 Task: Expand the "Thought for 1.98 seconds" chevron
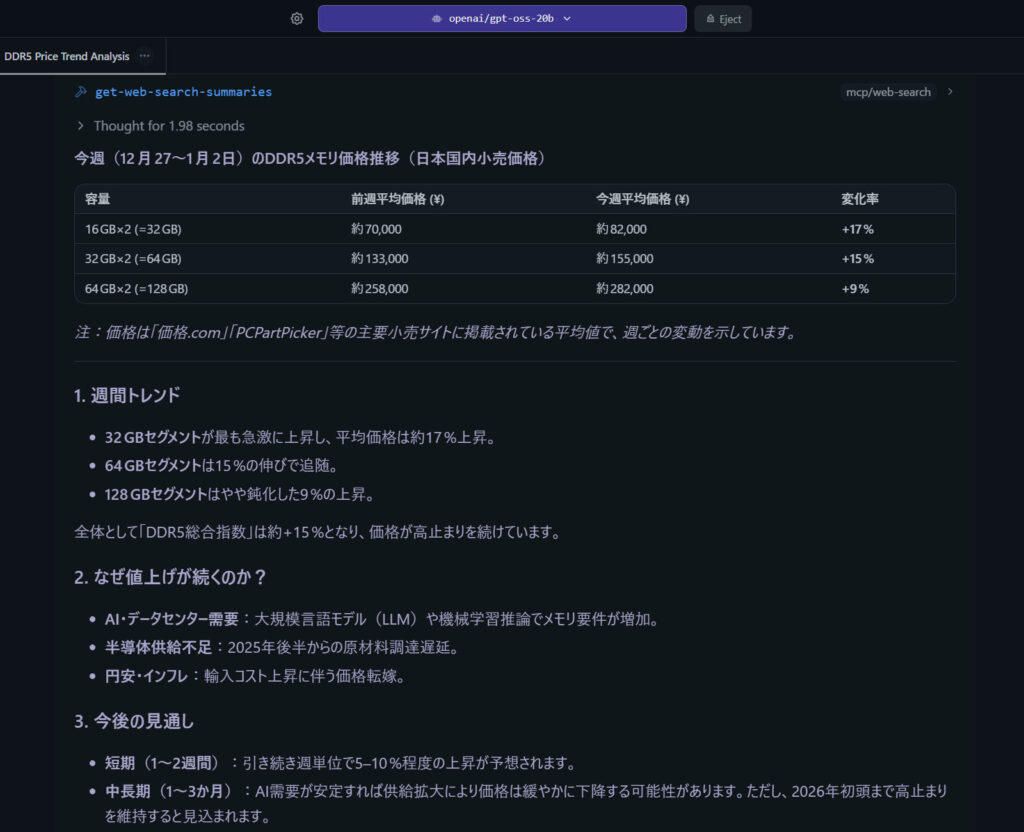80,126
